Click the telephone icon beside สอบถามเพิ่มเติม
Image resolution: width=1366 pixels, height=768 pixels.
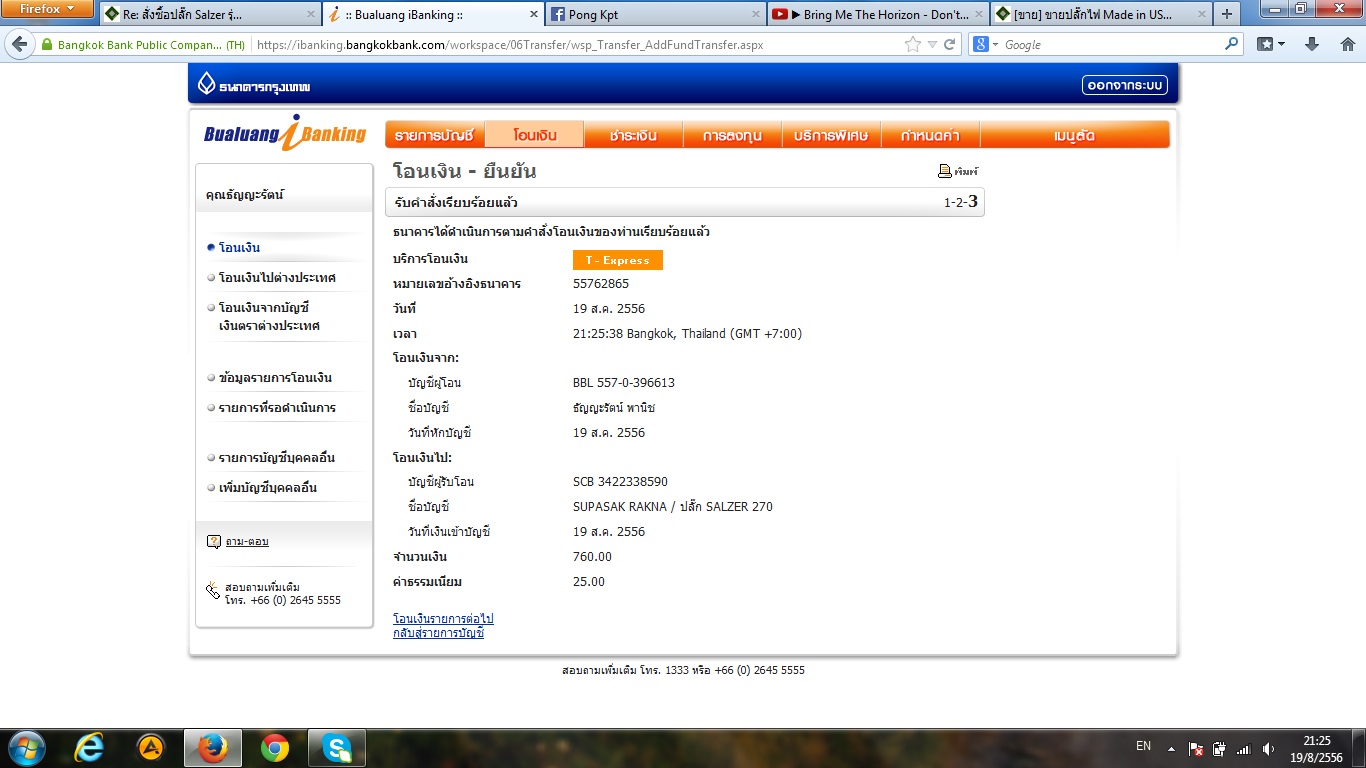pyautogui.click(x=212, y=591)
